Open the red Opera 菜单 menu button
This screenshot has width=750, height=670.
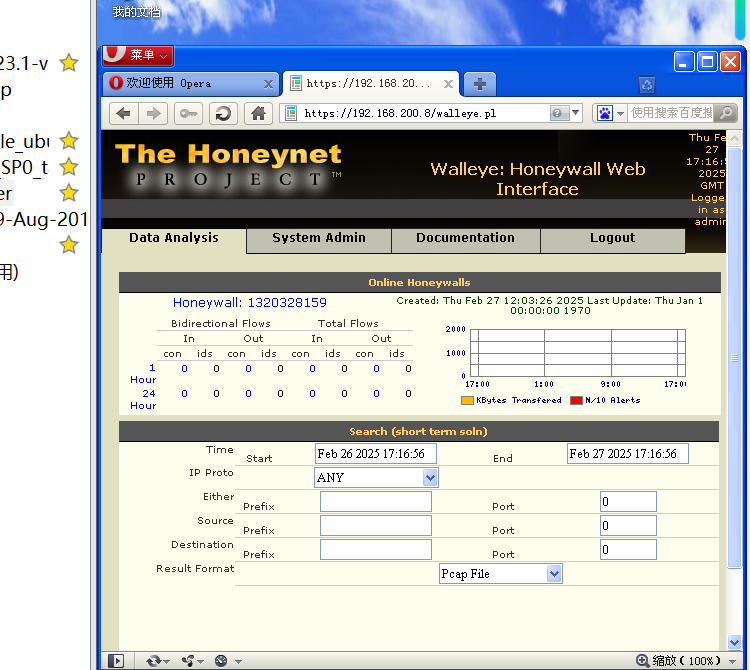pos(138,55)
